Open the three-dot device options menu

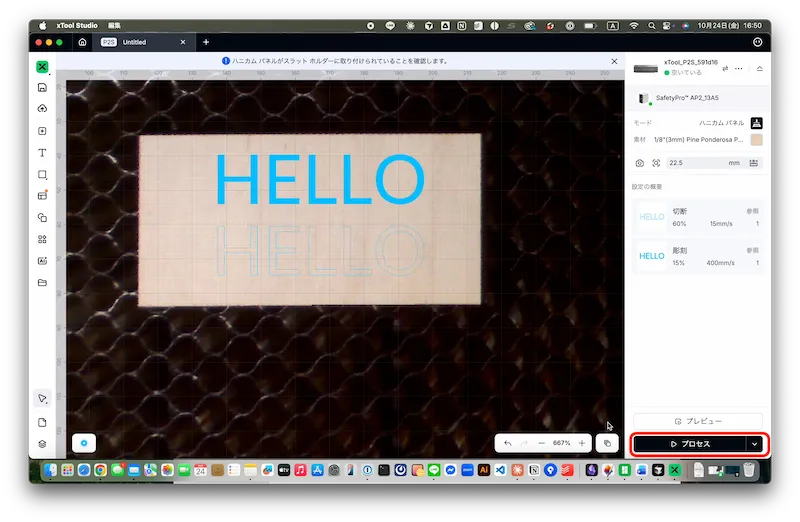(x=740, y=68)
